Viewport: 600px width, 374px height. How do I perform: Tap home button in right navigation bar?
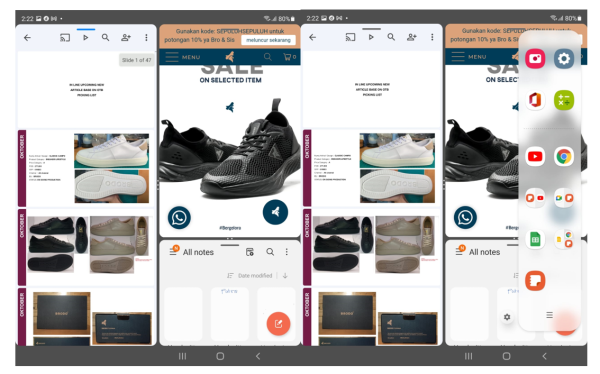click(506, 356)
